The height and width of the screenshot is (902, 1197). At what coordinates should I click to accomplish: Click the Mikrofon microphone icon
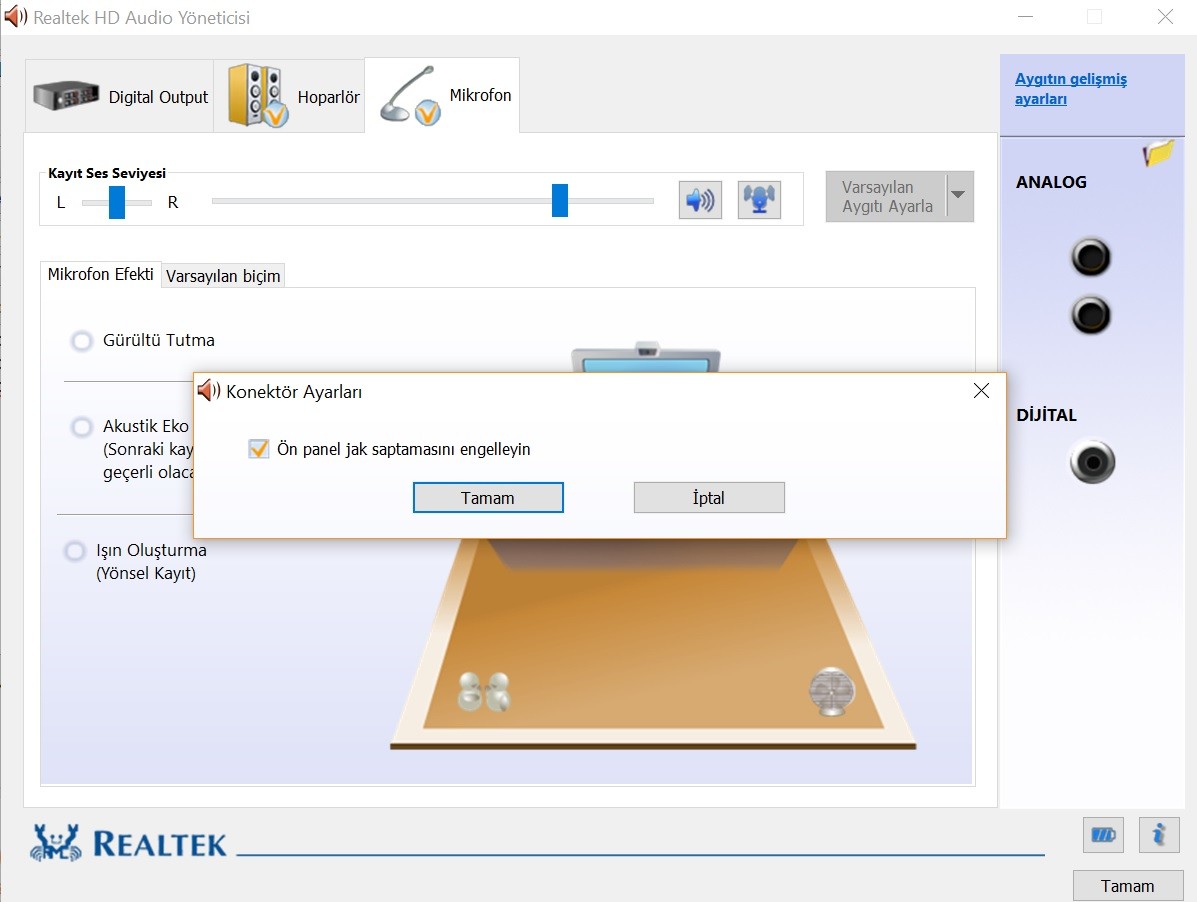pyautogui.click(x=411, y=96)
